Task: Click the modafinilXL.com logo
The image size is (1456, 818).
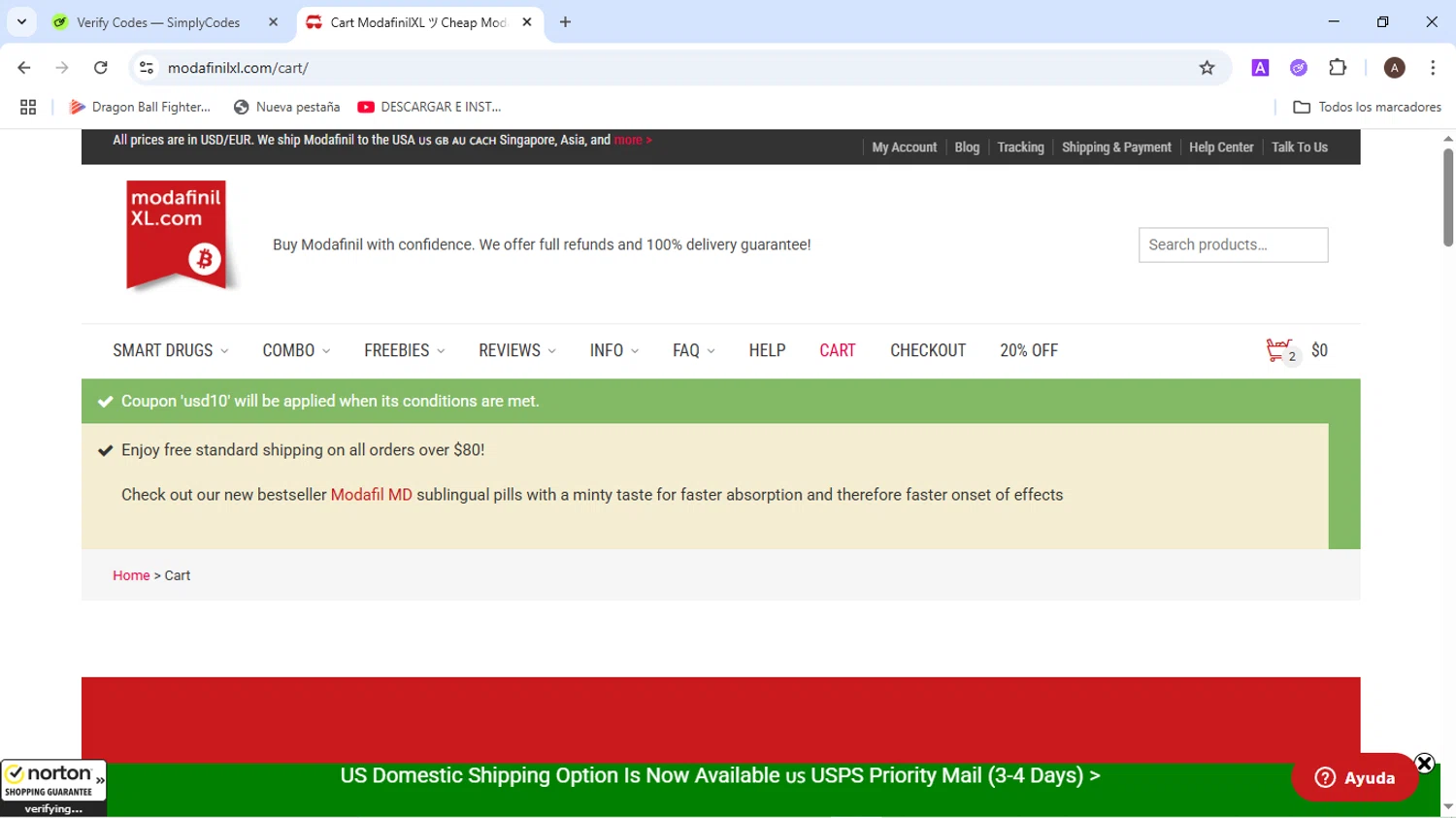Action: 180,236
